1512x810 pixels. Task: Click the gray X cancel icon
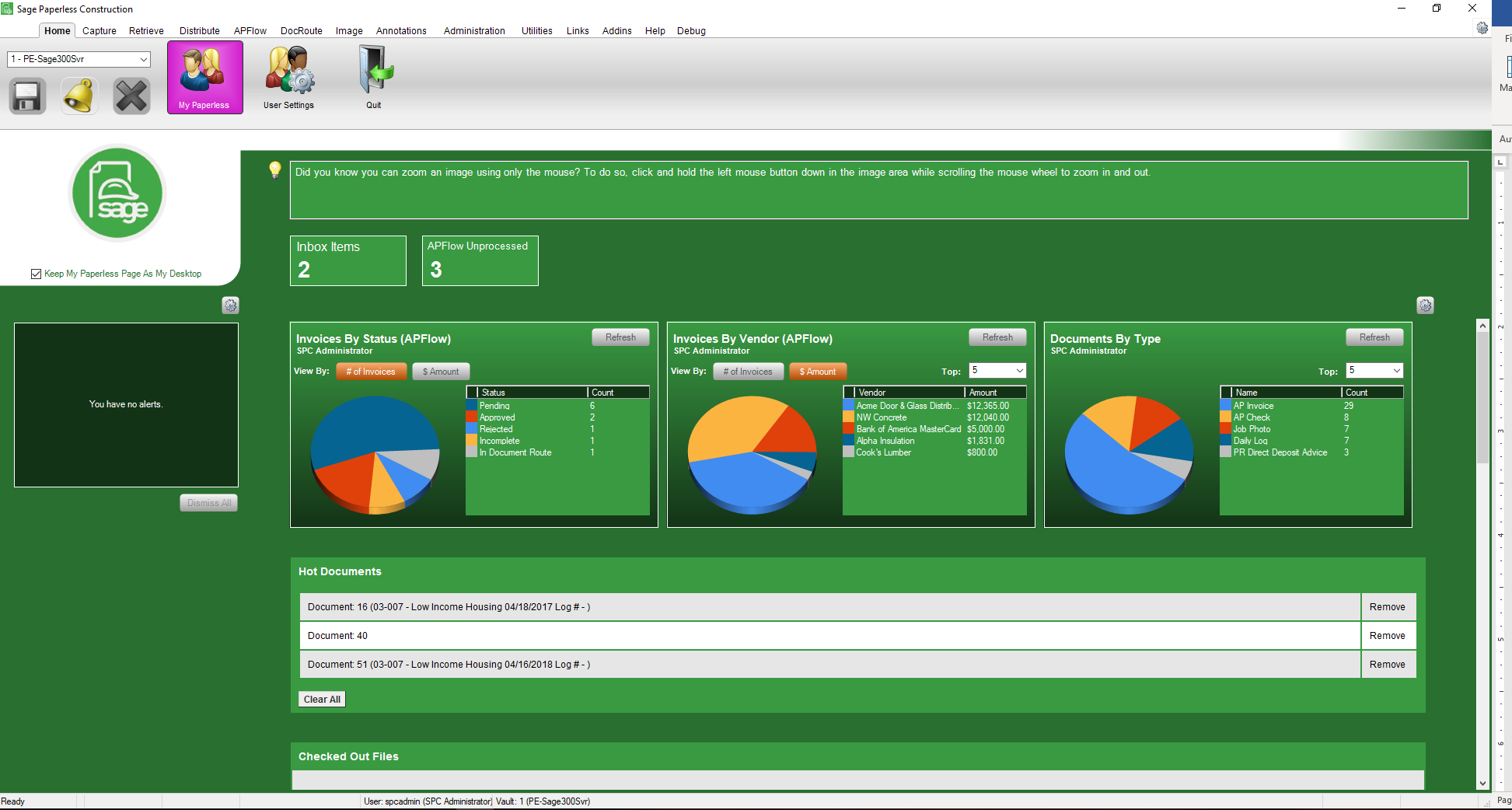[x=131, y=96]
